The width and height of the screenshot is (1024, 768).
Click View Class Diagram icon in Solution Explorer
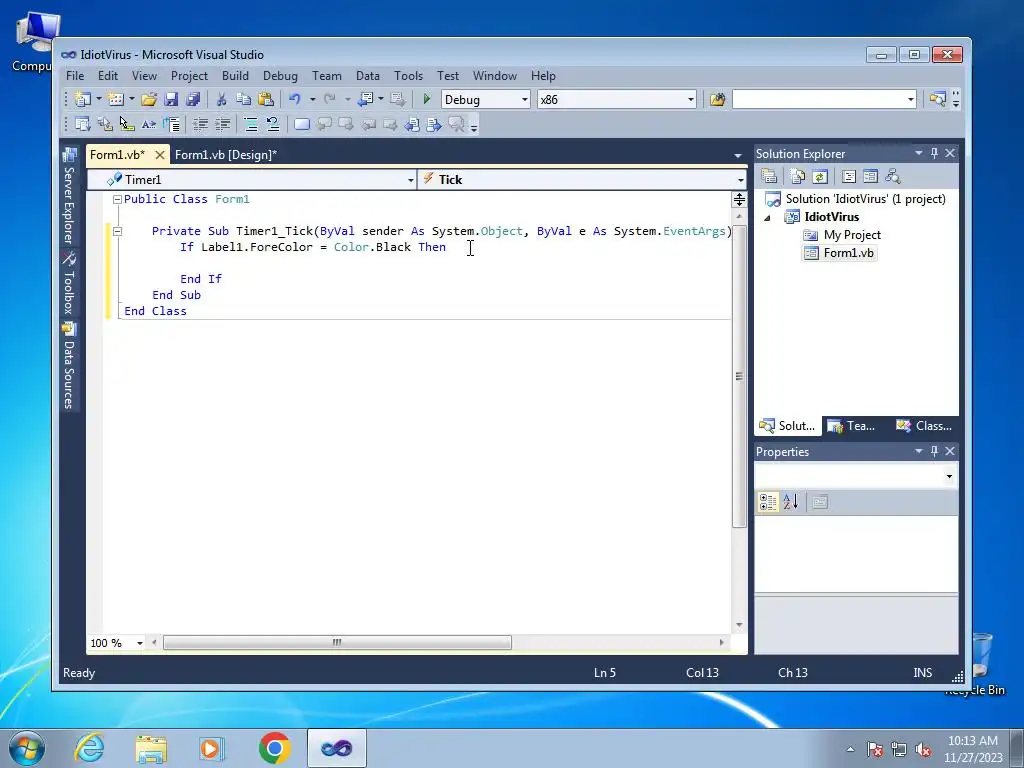pos(893,176)
